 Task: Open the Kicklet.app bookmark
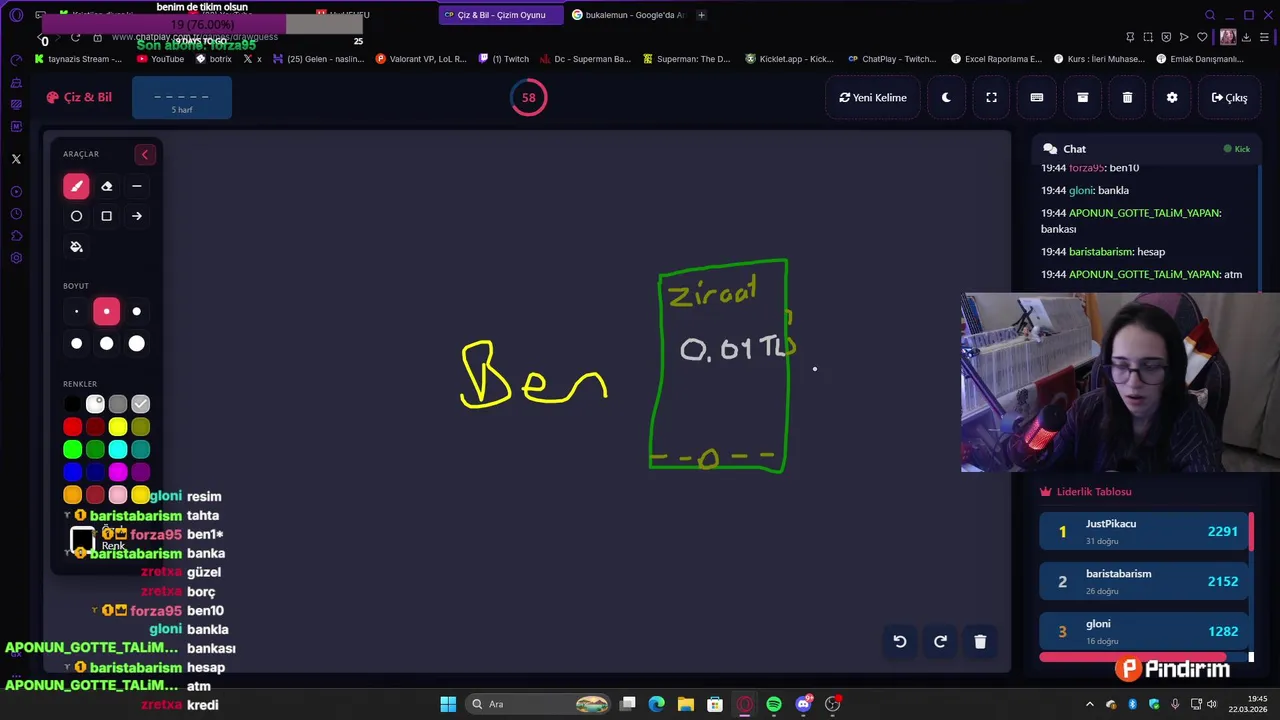[789, 59]
